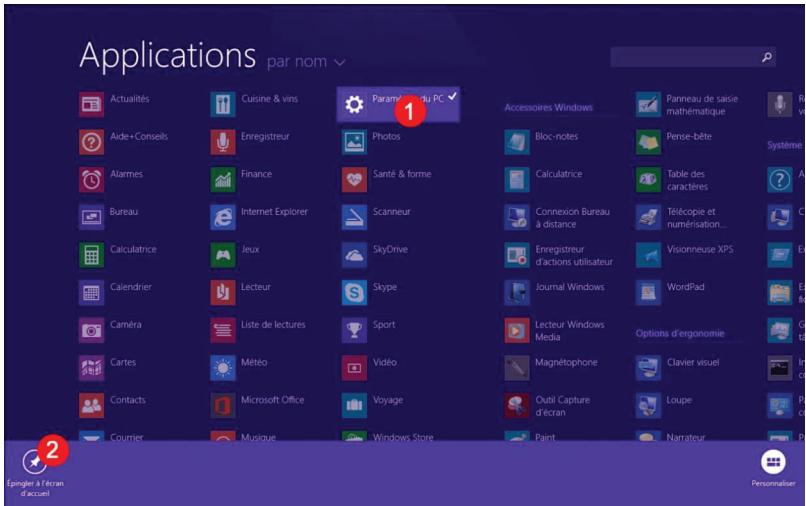The image size is (806, 506).
Task: Launch the Loupe magnifier tool
Action: pos(649,405)
